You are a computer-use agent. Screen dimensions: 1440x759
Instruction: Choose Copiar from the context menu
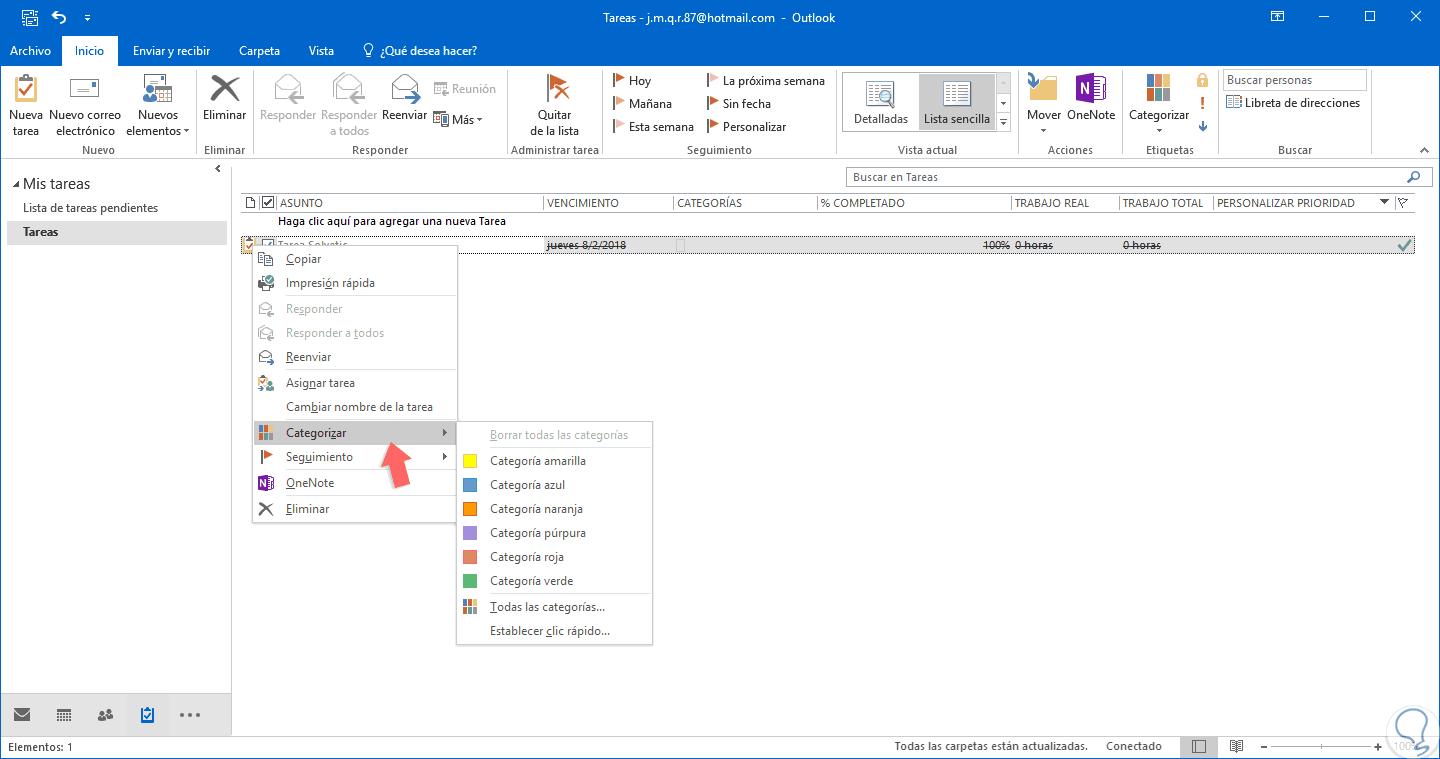point(355,259)
